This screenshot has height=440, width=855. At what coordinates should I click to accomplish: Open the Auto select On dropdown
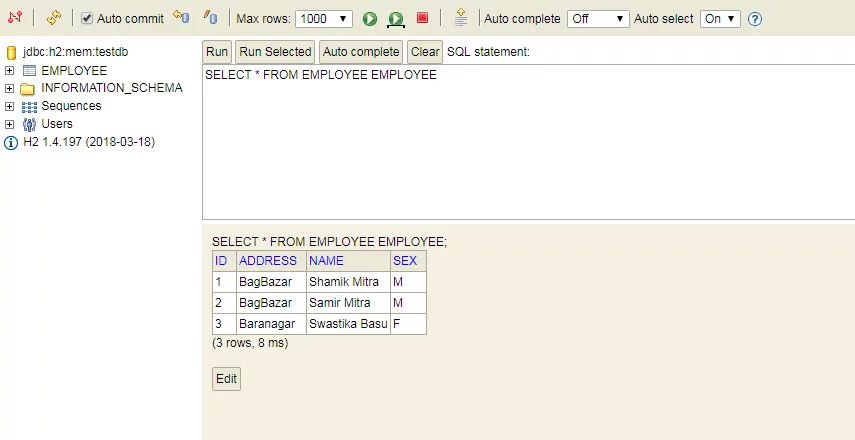(720, 19)
